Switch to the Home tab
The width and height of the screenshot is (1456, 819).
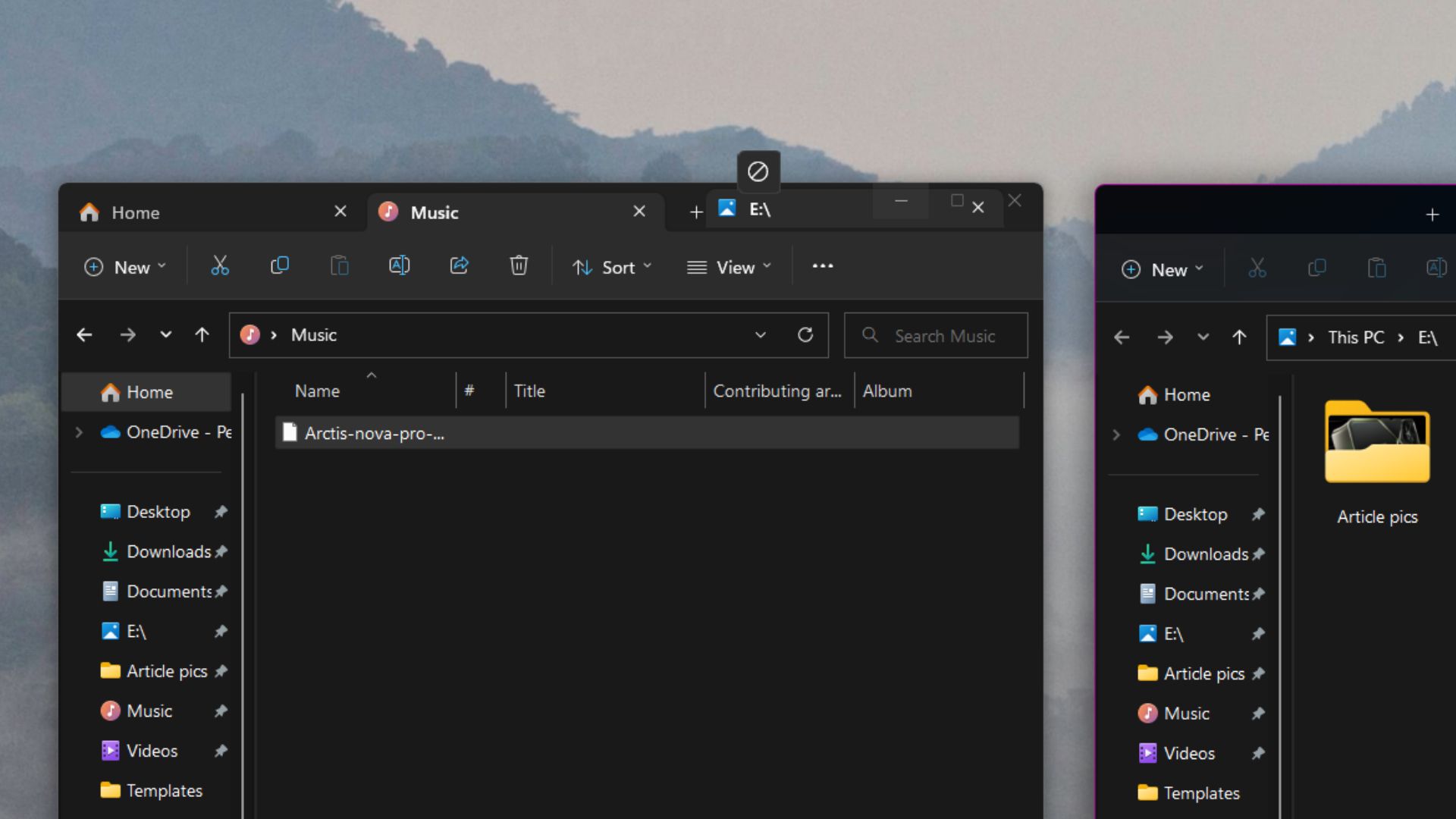(x=135, y=212)
